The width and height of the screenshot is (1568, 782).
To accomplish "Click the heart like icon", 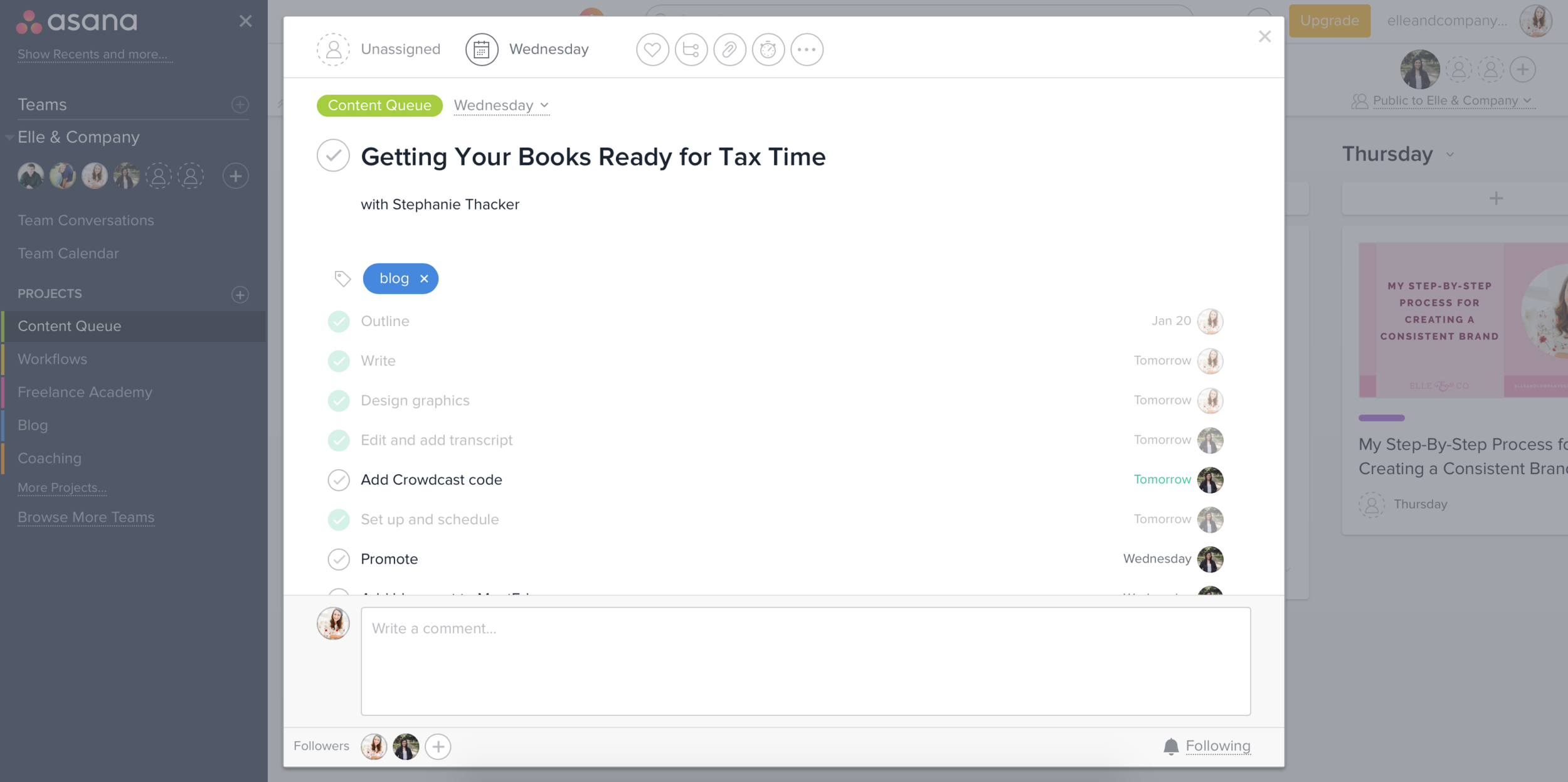I will (x=652, y=50).
